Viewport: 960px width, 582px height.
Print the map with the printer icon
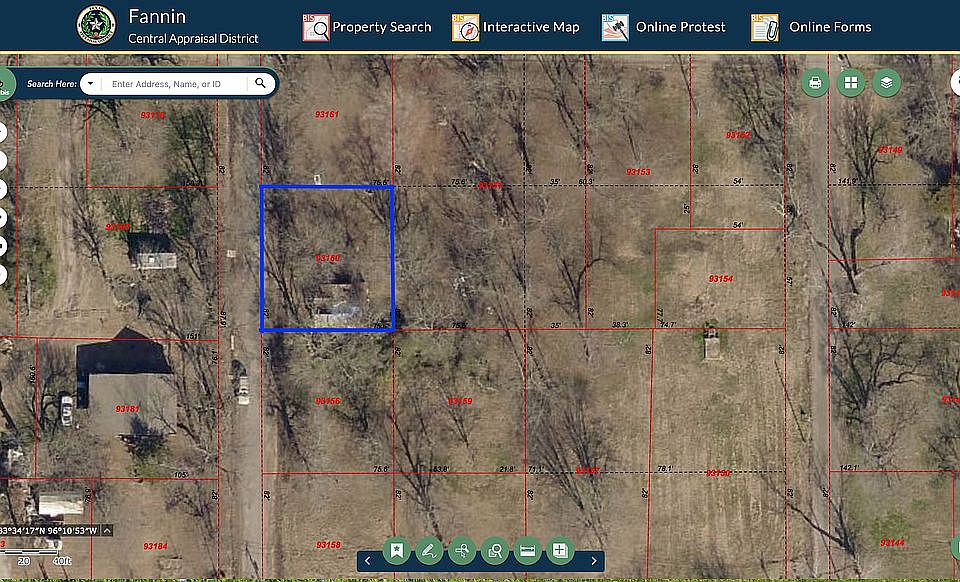pyautogui.click(x=815, y=83)
